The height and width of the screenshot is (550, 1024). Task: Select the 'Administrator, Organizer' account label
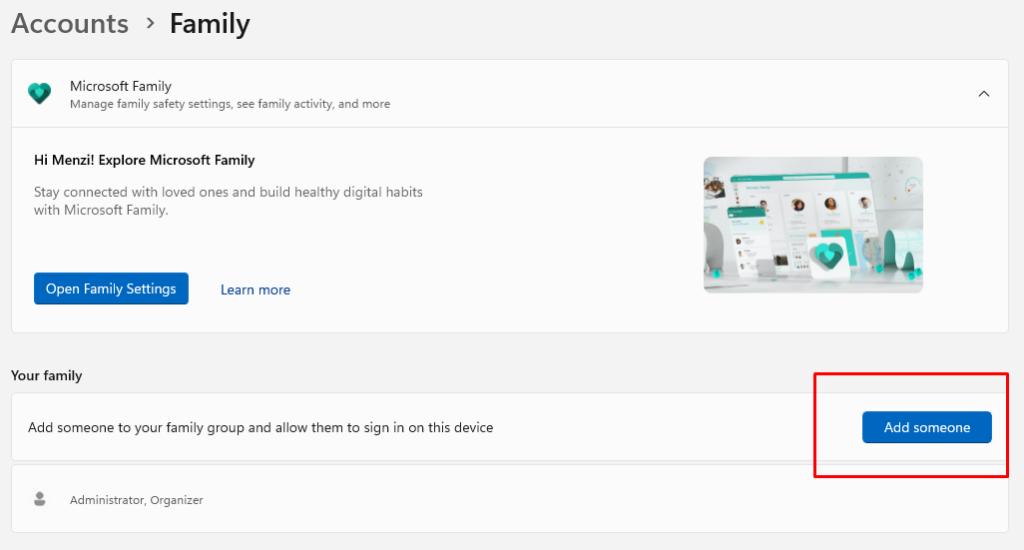coord(136,499)
